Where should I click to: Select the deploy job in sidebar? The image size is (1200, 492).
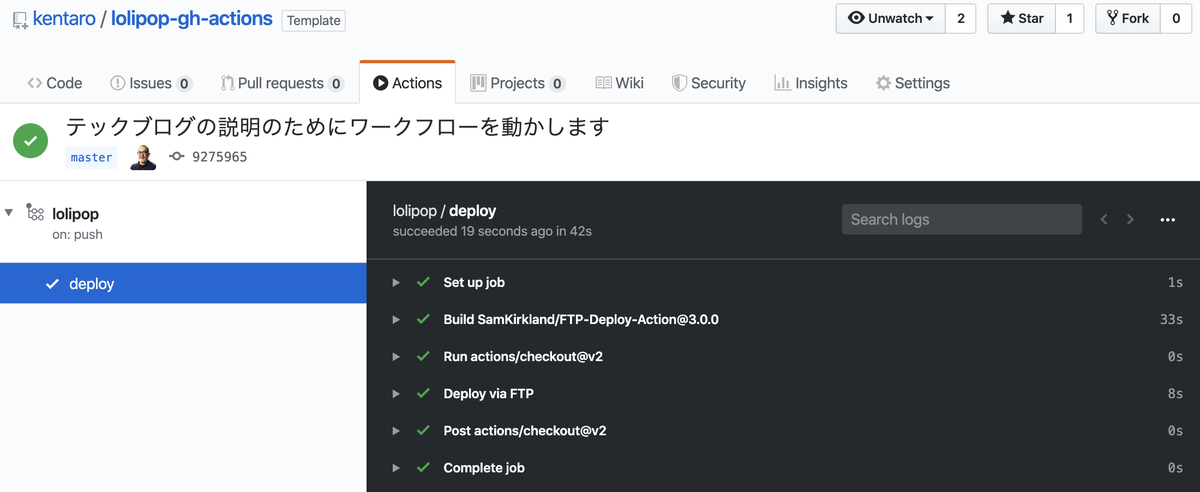[183, 283]
